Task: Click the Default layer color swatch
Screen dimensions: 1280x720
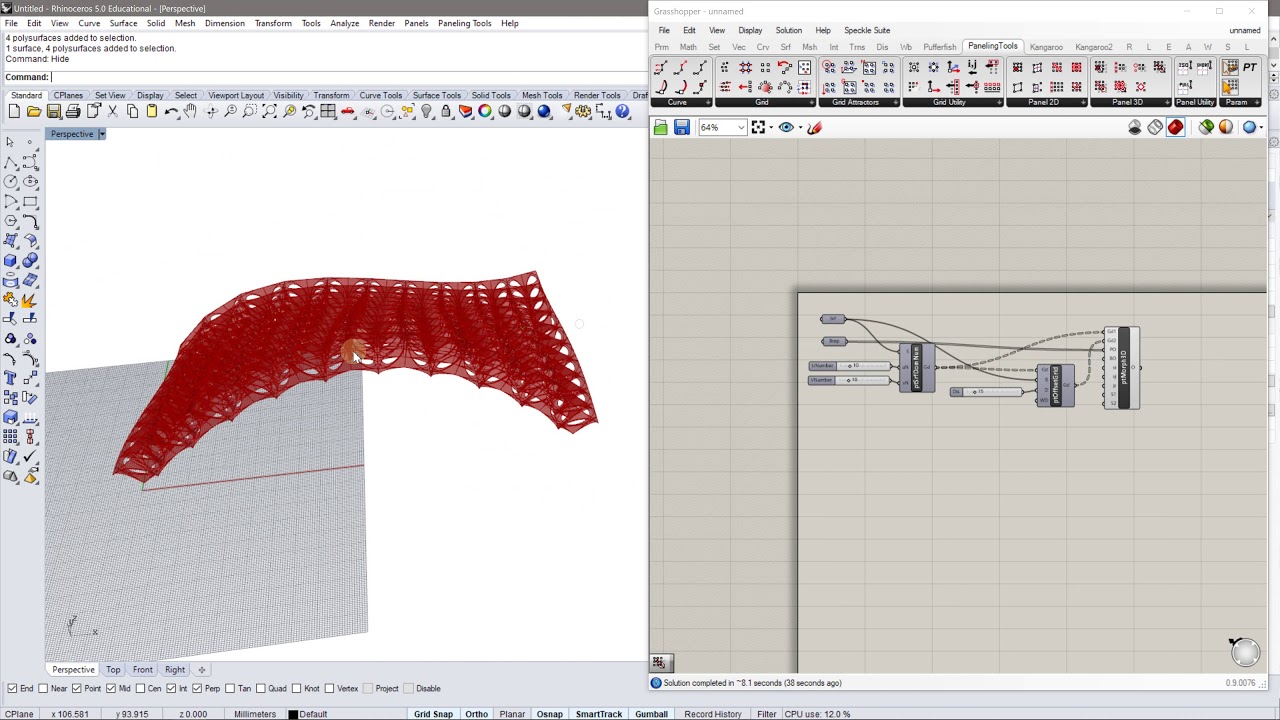Action: point(293,714)
